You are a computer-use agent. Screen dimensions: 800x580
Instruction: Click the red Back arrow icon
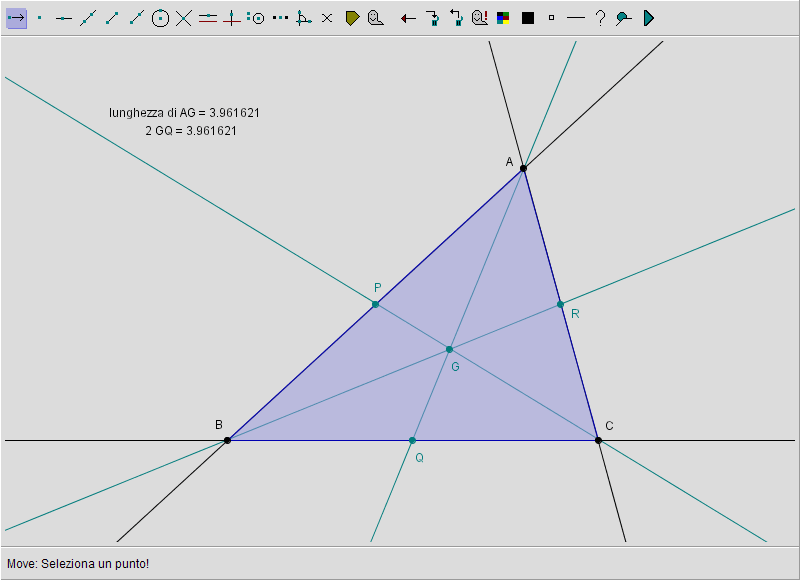(x=408, y=19)
